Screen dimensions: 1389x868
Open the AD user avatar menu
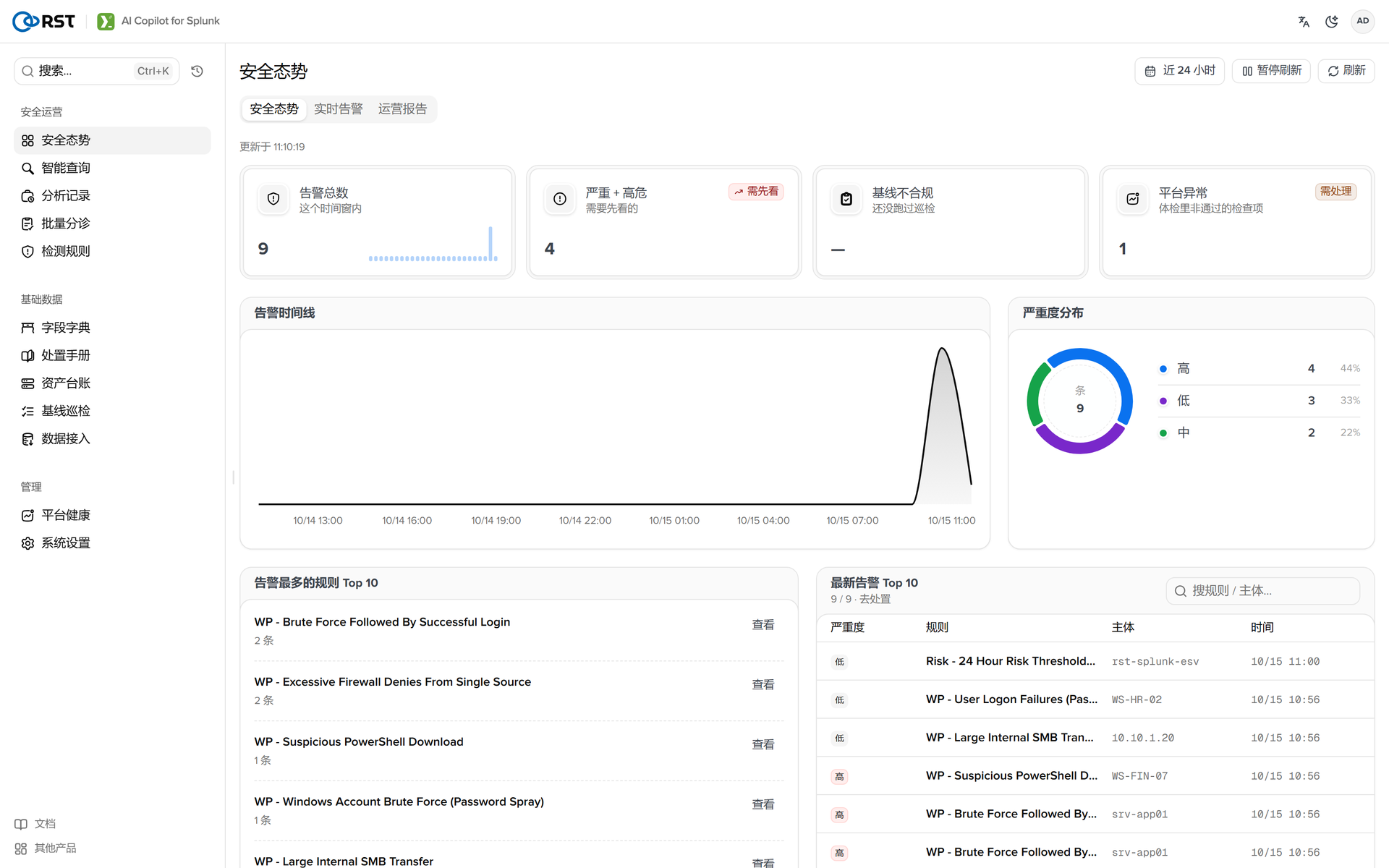pyautogui.click(x=1362, y=21)
